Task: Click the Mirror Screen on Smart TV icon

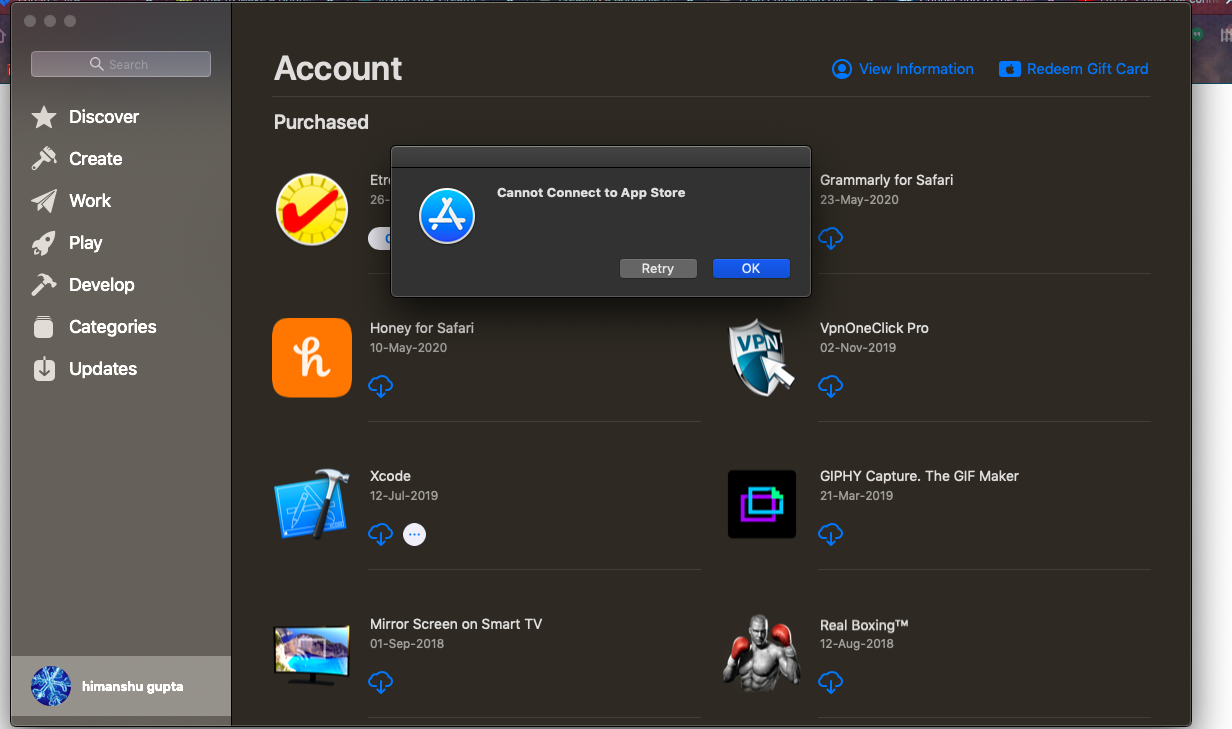Action: [312, 655]
